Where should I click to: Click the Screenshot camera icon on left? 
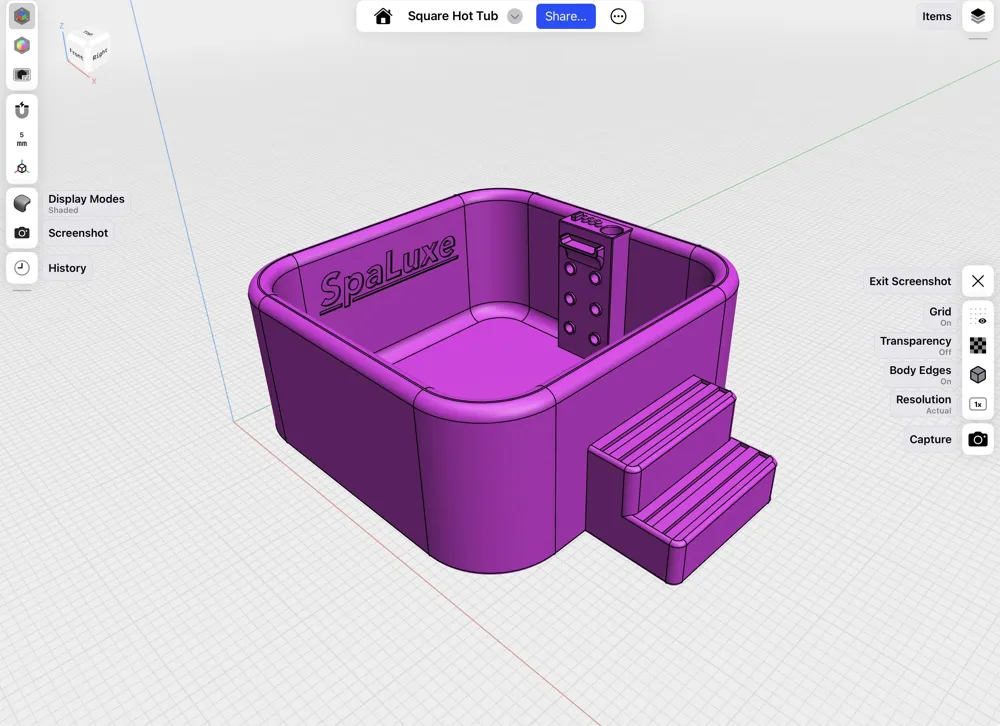click(22, 233)
